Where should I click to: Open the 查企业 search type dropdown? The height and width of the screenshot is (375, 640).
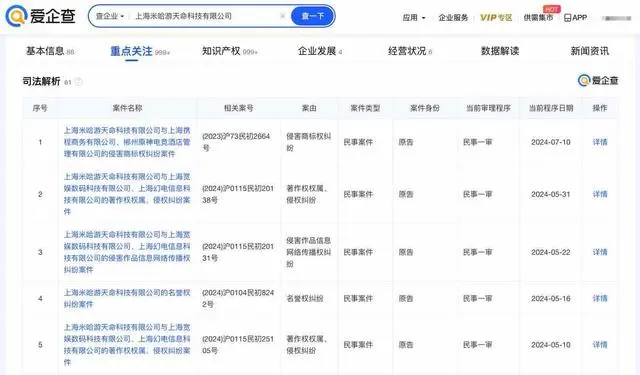coord(109,16)
